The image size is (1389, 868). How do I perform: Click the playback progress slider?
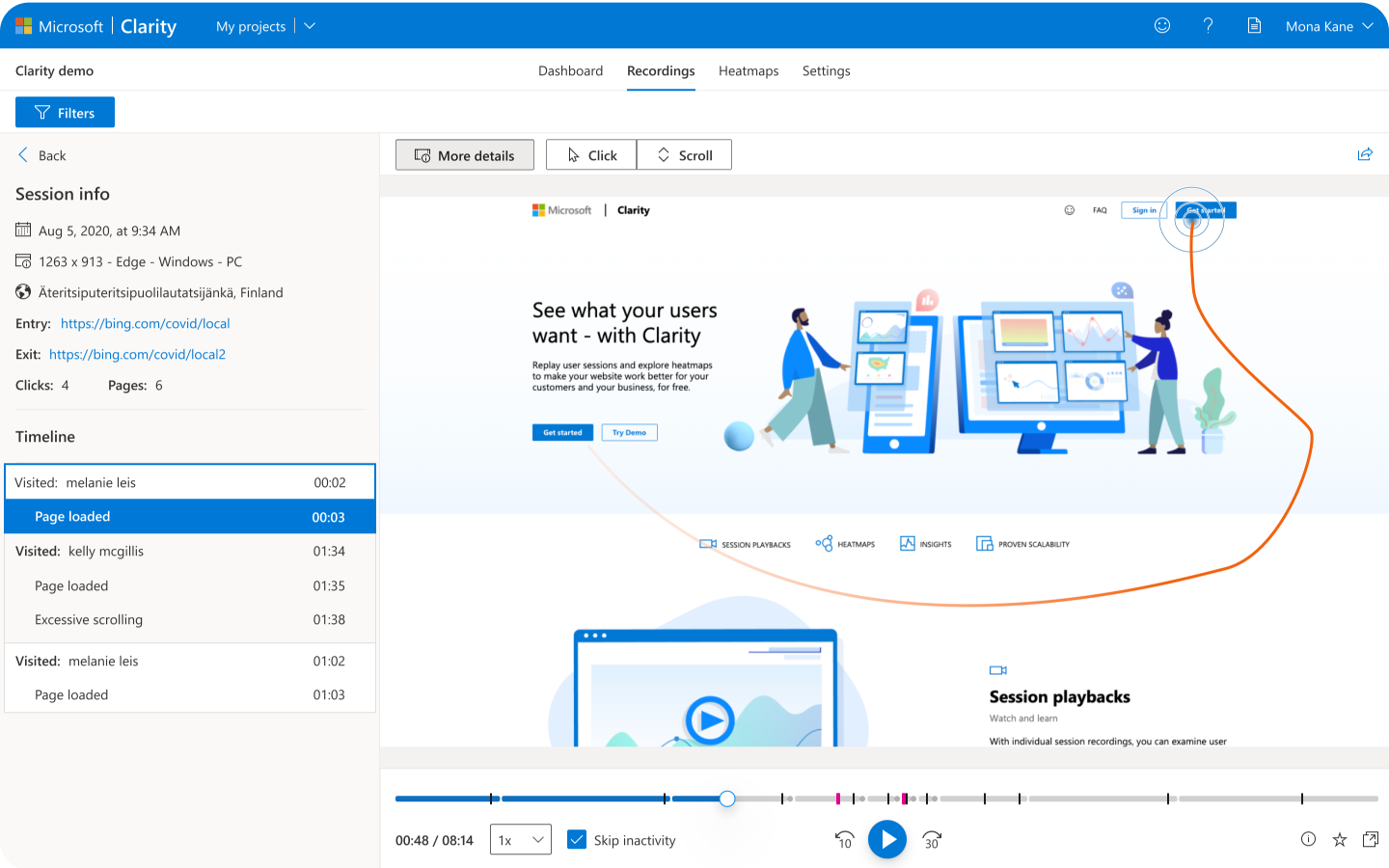(x=726, y=799)
